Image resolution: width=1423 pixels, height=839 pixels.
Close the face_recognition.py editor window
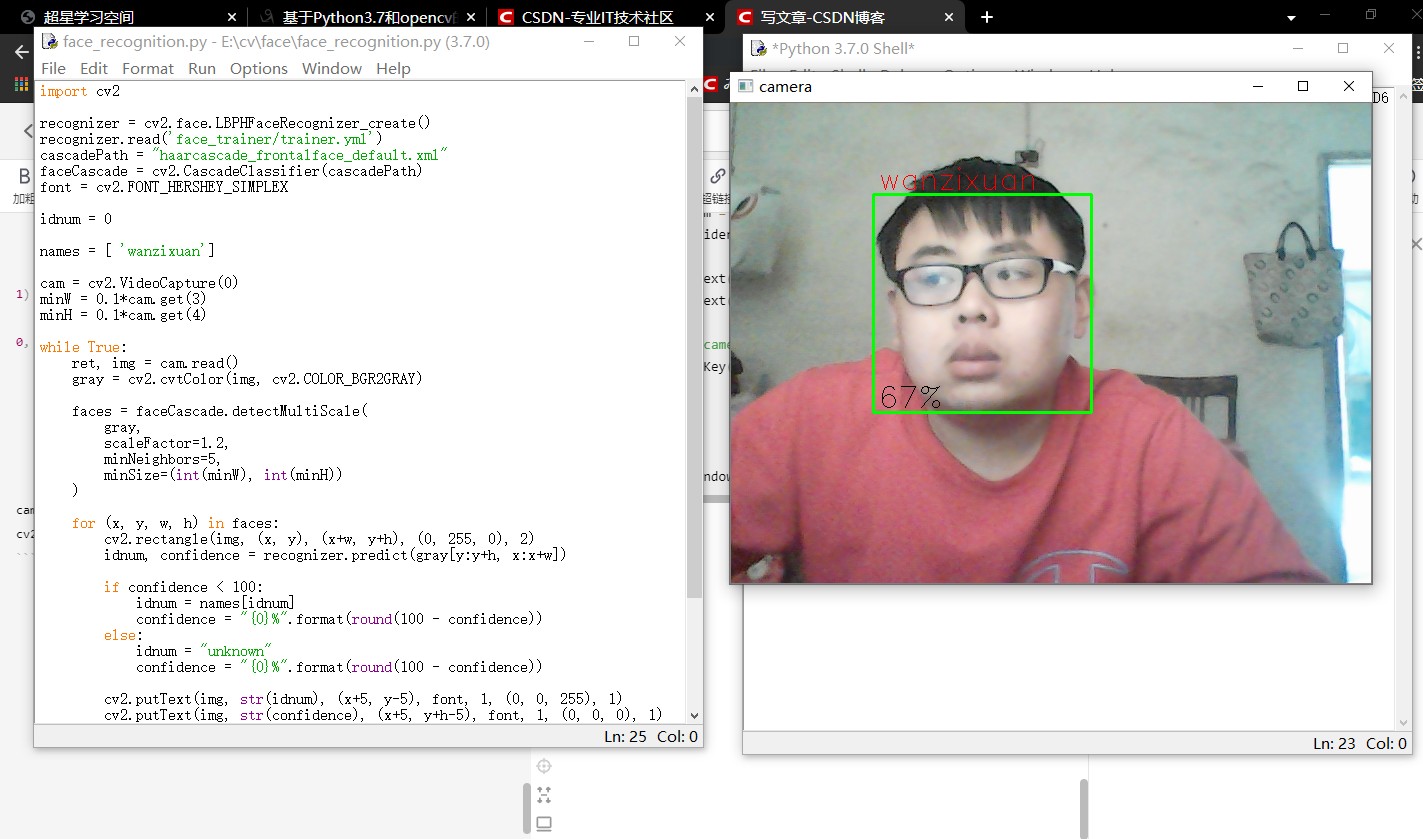(x=679, y=41)
